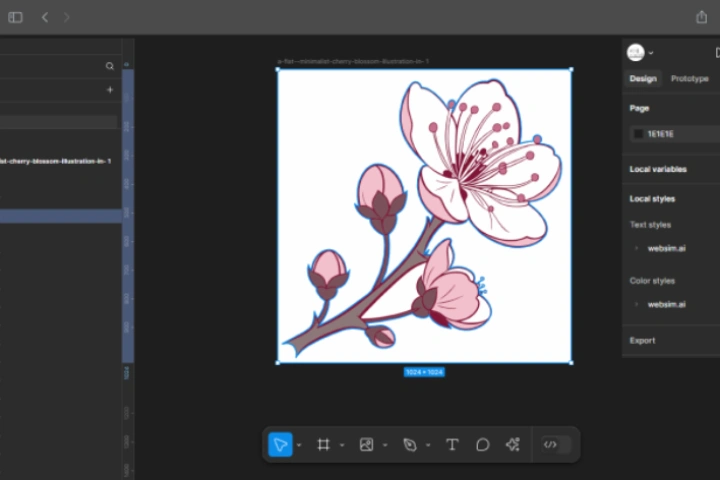Go forward with the right arrow
720x480 pixels.
66,17
